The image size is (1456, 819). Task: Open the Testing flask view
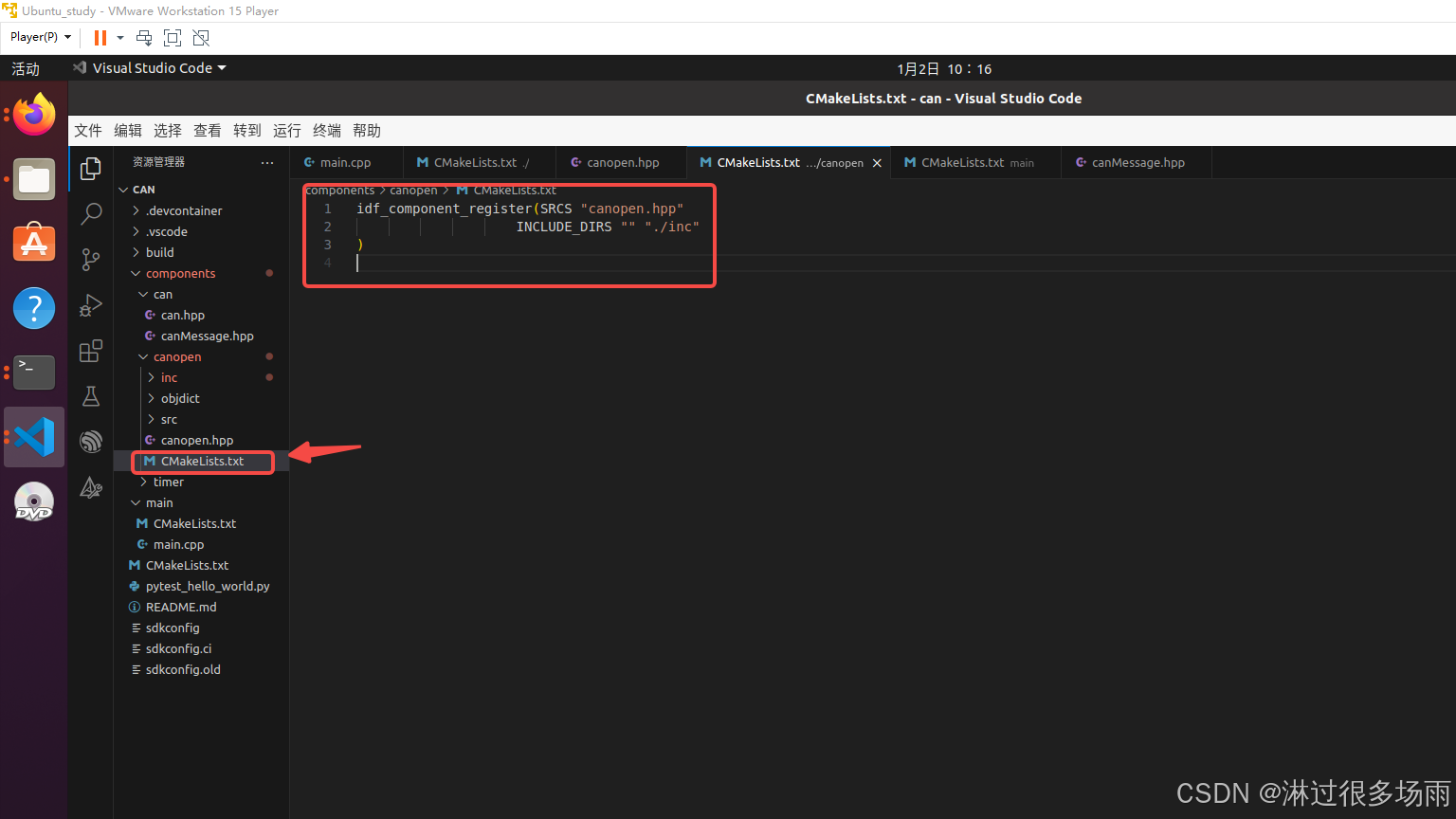[91, 396]
